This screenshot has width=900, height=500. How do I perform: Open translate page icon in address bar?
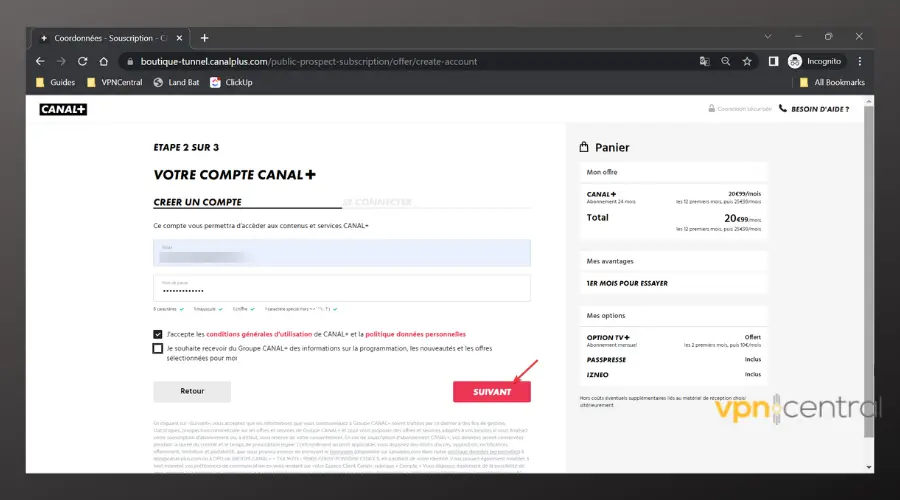(704, 61)
